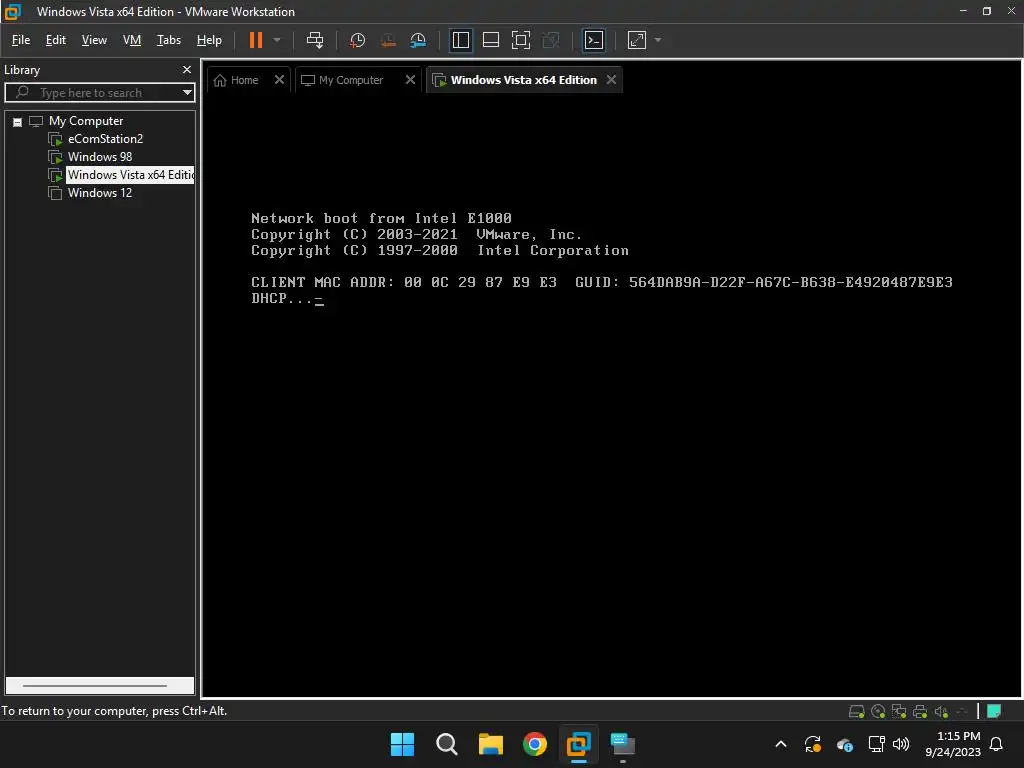Toggle the thumbnail bar view button
Image resolution: width=1024 pixels, height=768 pixels.
[490, 40]
